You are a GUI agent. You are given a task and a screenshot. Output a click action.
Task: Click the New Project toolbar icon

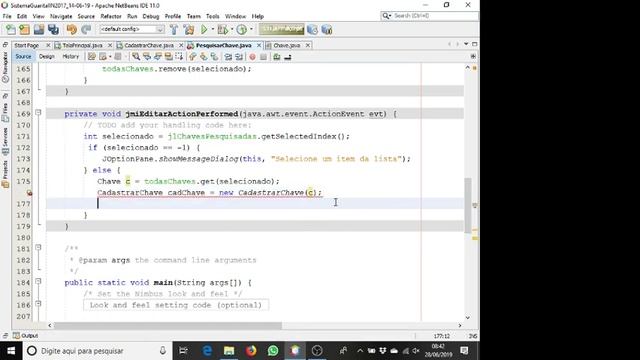[24, 29]
